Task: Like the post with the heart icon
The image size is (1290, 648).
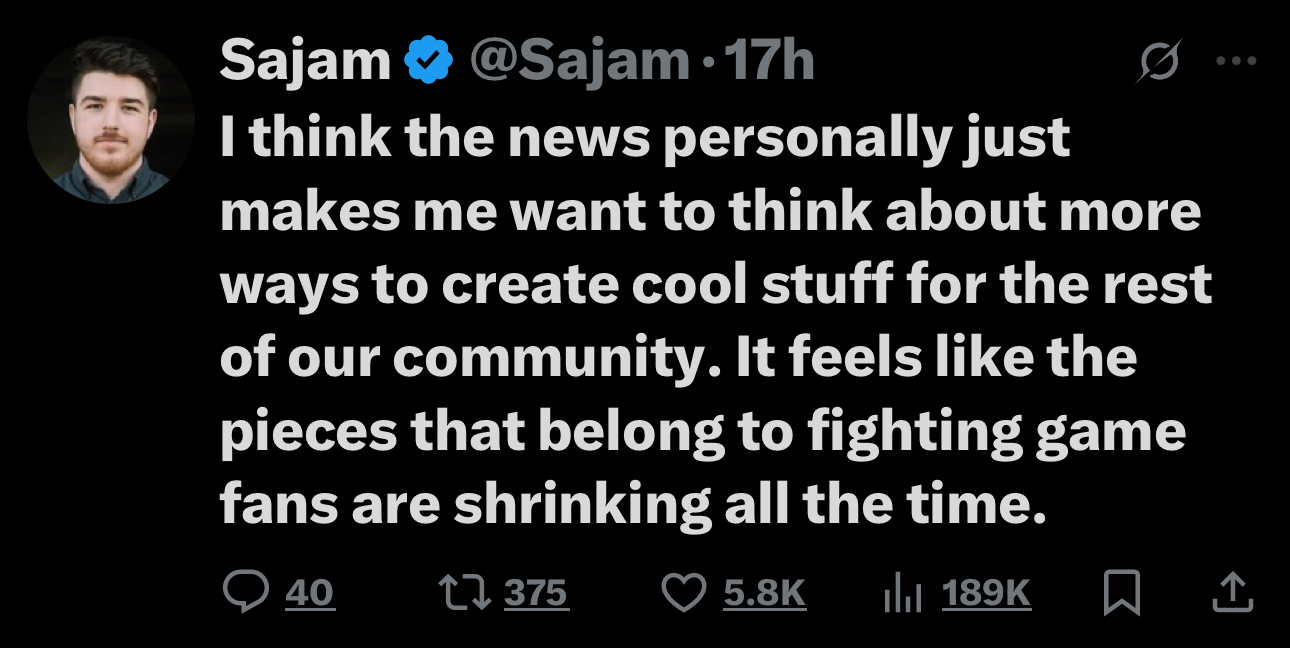Action: (685, 593)
